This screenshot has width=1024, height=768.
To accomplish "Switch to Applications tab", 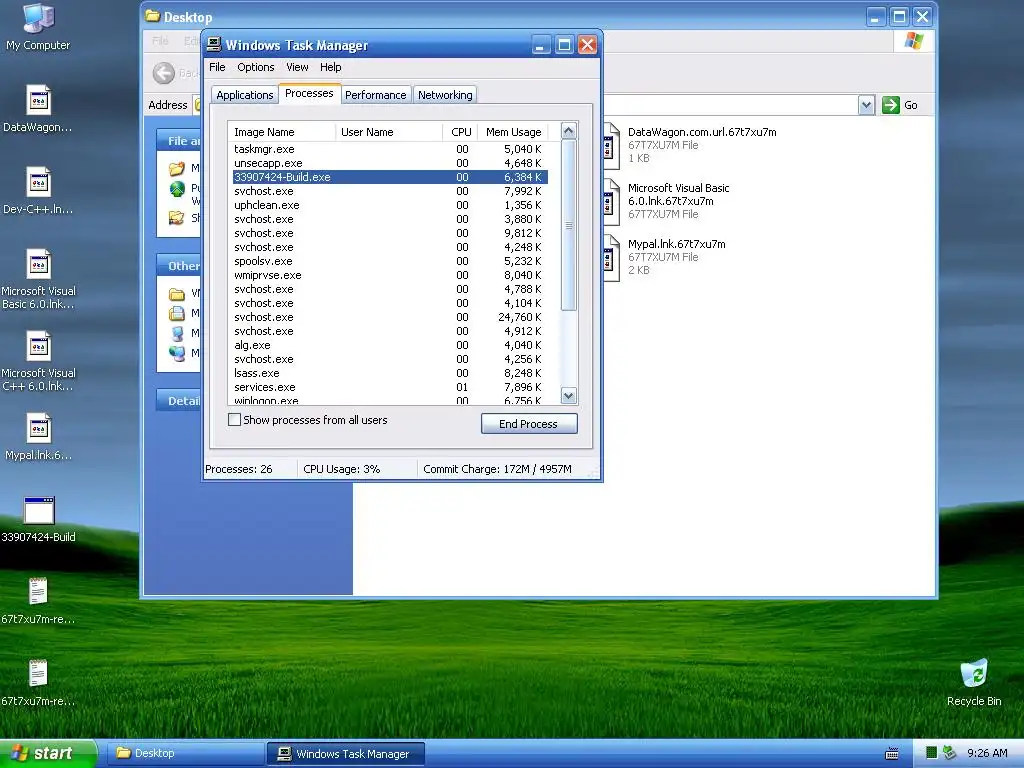I will point(244,95).
